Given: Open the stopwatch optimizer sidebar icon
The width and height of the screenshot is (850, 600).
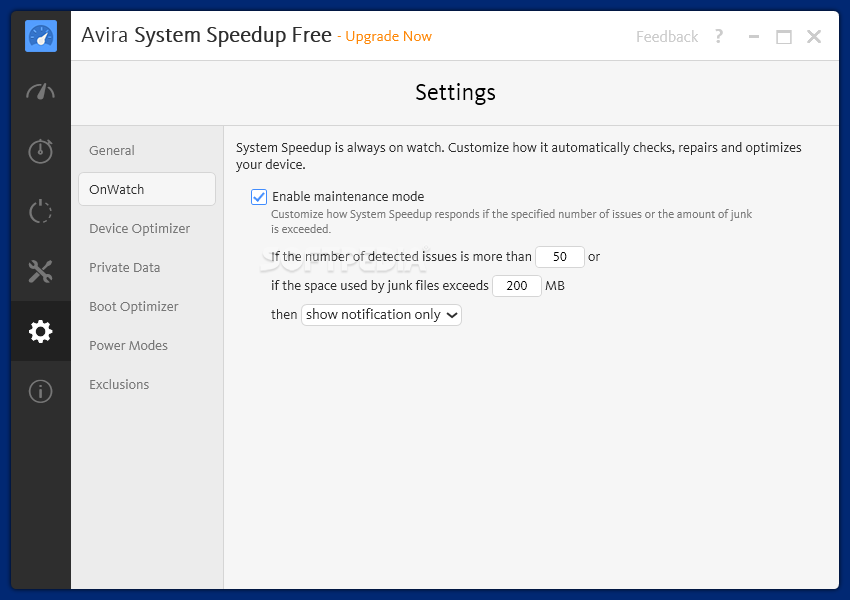Looking at the screenshot, I should (41, 151).
